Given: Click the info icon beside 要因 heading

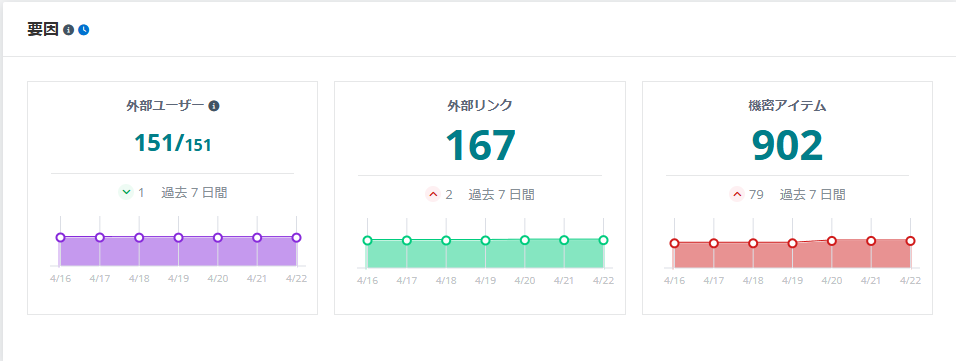Looking at the screenshot, I should click(x=69, y=30).
